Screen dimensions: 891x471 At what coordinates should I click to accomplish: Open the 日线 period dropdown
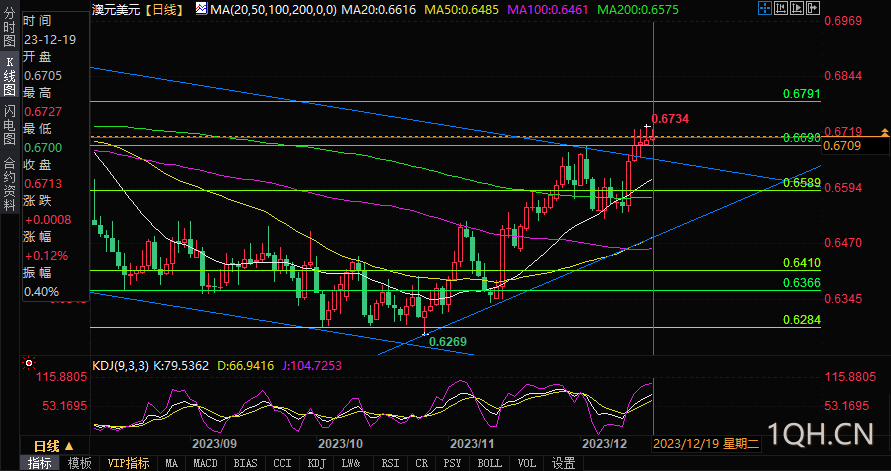coord(54,446)
